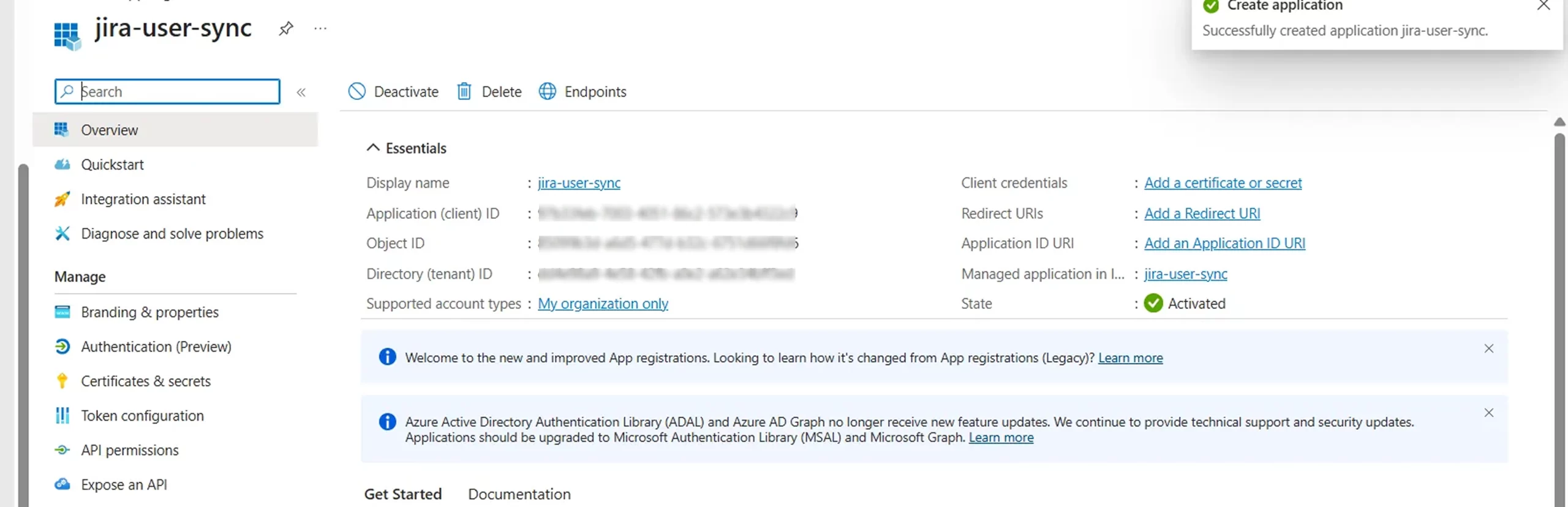Click Learn more in App registrations banner

point(1130,357)
